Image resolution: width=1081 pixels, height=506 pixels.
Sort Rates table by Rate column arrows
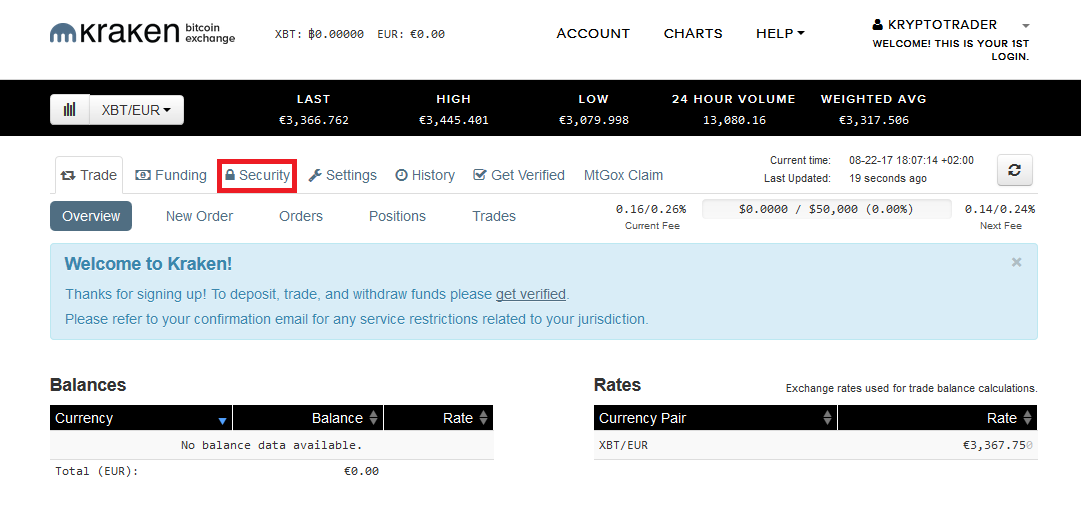(1027, 418)
